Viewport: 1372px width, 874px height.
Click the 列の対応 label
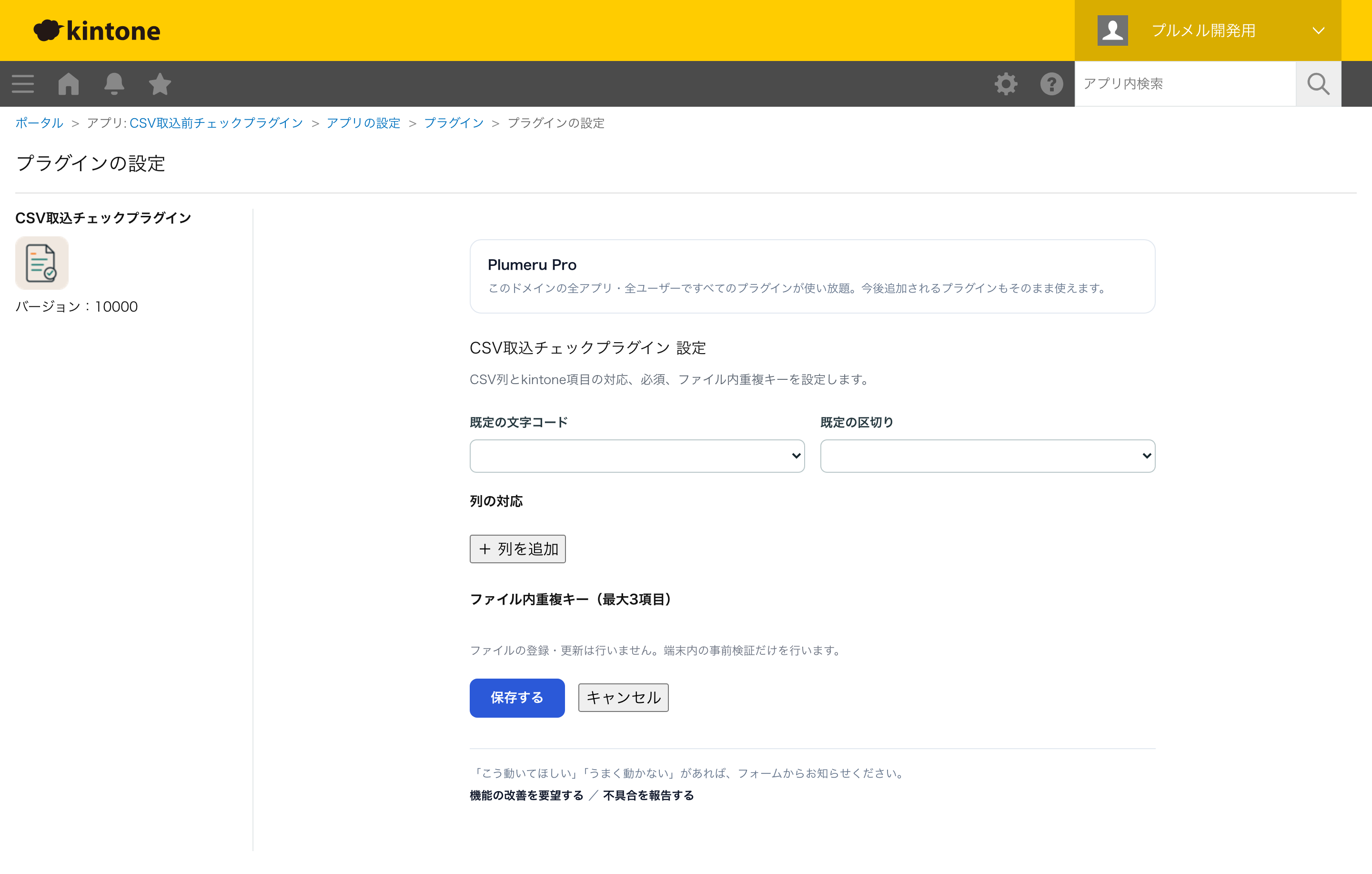[496, 500]
